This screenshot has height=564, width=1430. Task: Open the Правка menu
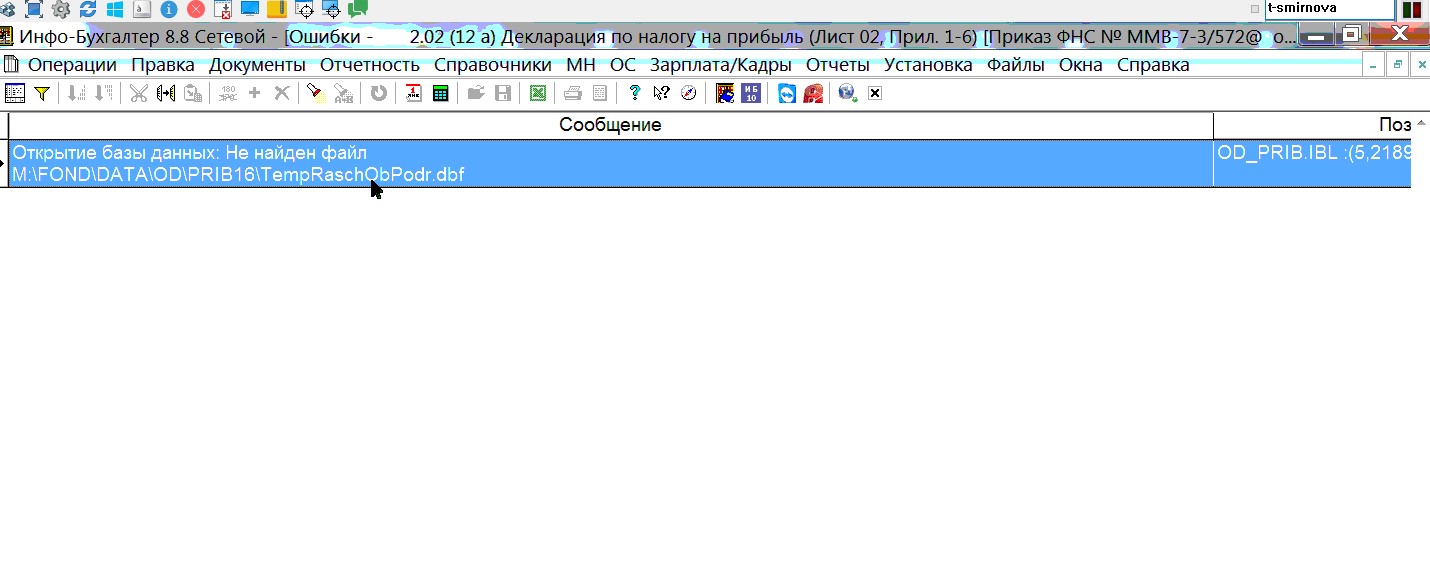[x=163, y=65]
